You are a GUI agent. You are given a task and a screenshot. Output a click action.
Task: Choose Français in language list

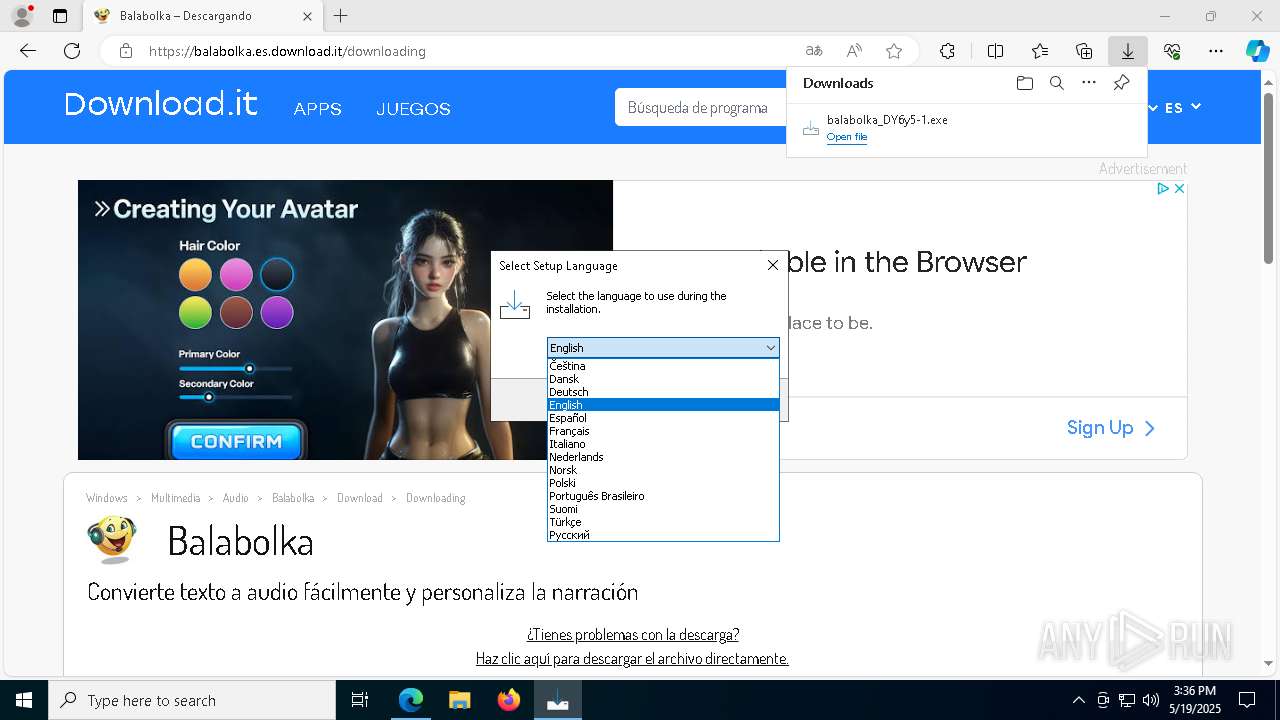click(x=663, y=431)
